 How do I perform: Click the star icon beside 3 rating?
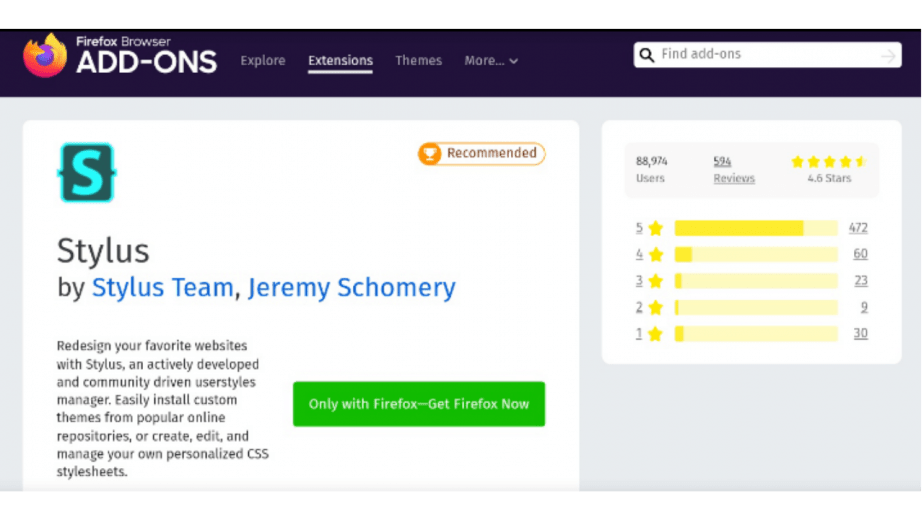pyautogui.click(x=655, y=281)
